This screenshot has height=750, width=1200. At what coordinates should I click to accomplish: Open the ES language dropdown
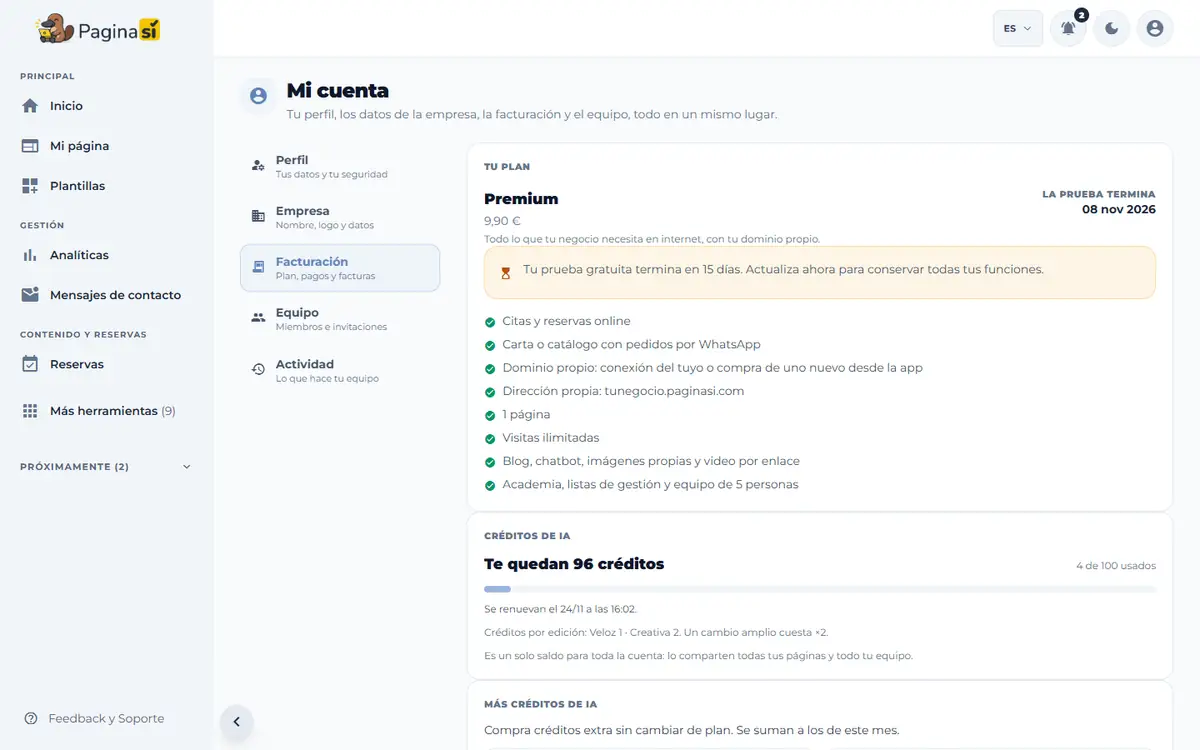click(x=1018, y=28)
